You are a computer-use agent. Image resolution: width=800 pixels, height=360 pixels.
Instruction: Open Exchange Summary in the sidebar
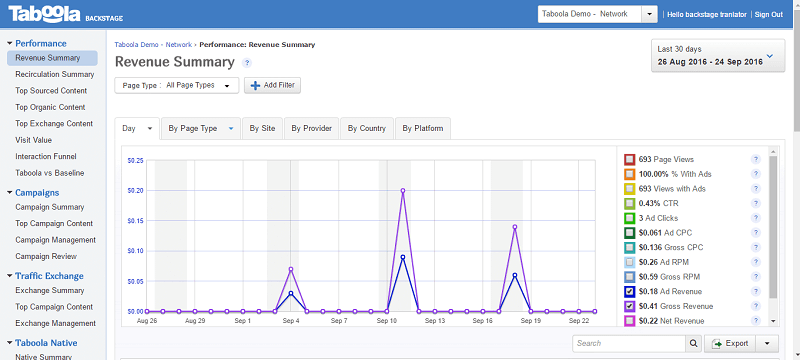(49, 291)
